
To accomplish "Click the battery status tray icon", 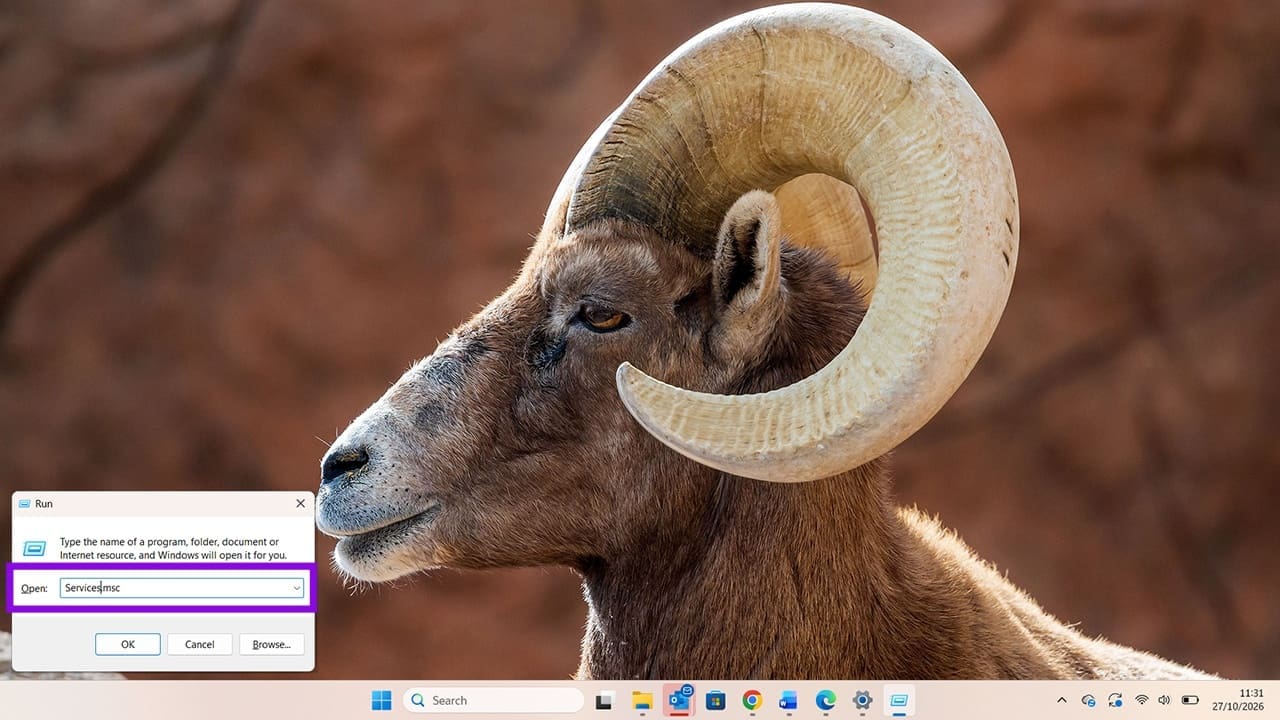I will [x=1190, y=700].
